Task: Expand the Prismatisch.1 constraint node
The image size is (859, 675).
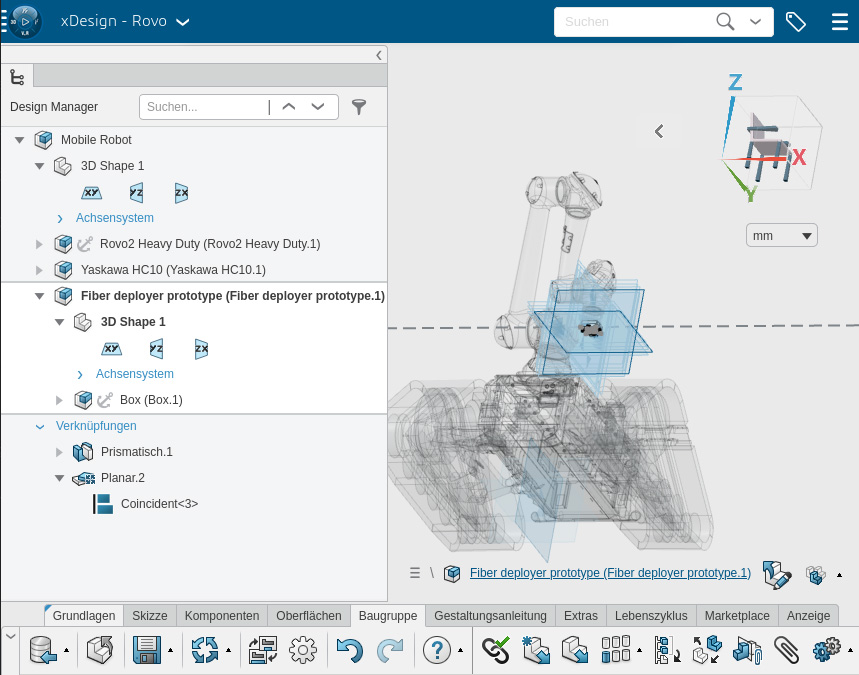Action: point(59,452)
